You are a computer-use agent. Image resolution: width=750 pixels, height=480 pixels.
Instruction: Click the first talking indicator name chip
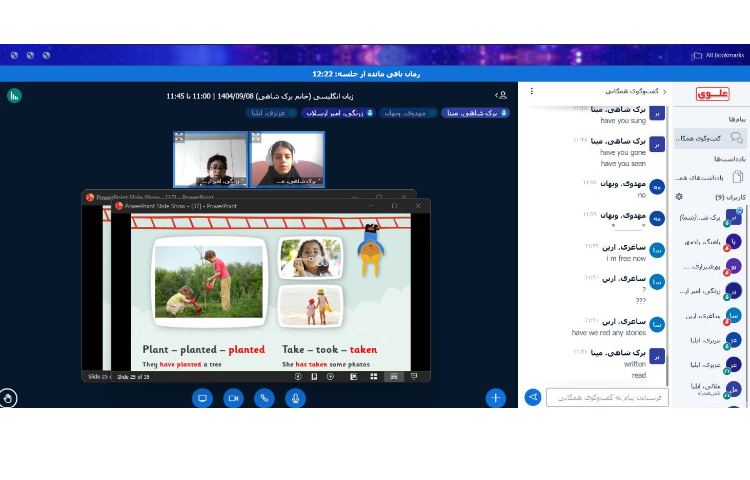click(x=476, y=113)
